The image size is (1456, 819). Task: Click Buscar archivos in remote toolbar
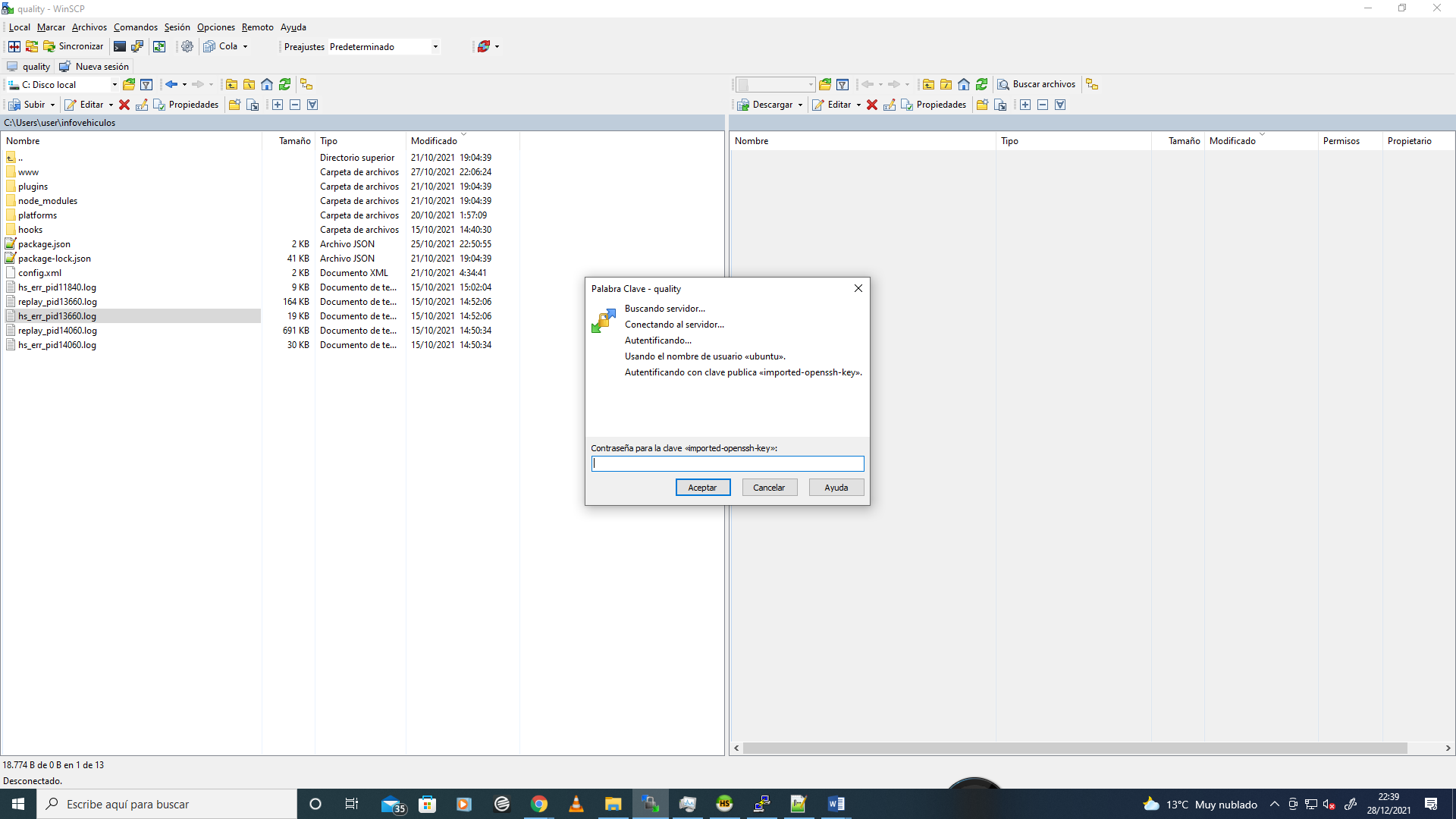coord(1036,84)
